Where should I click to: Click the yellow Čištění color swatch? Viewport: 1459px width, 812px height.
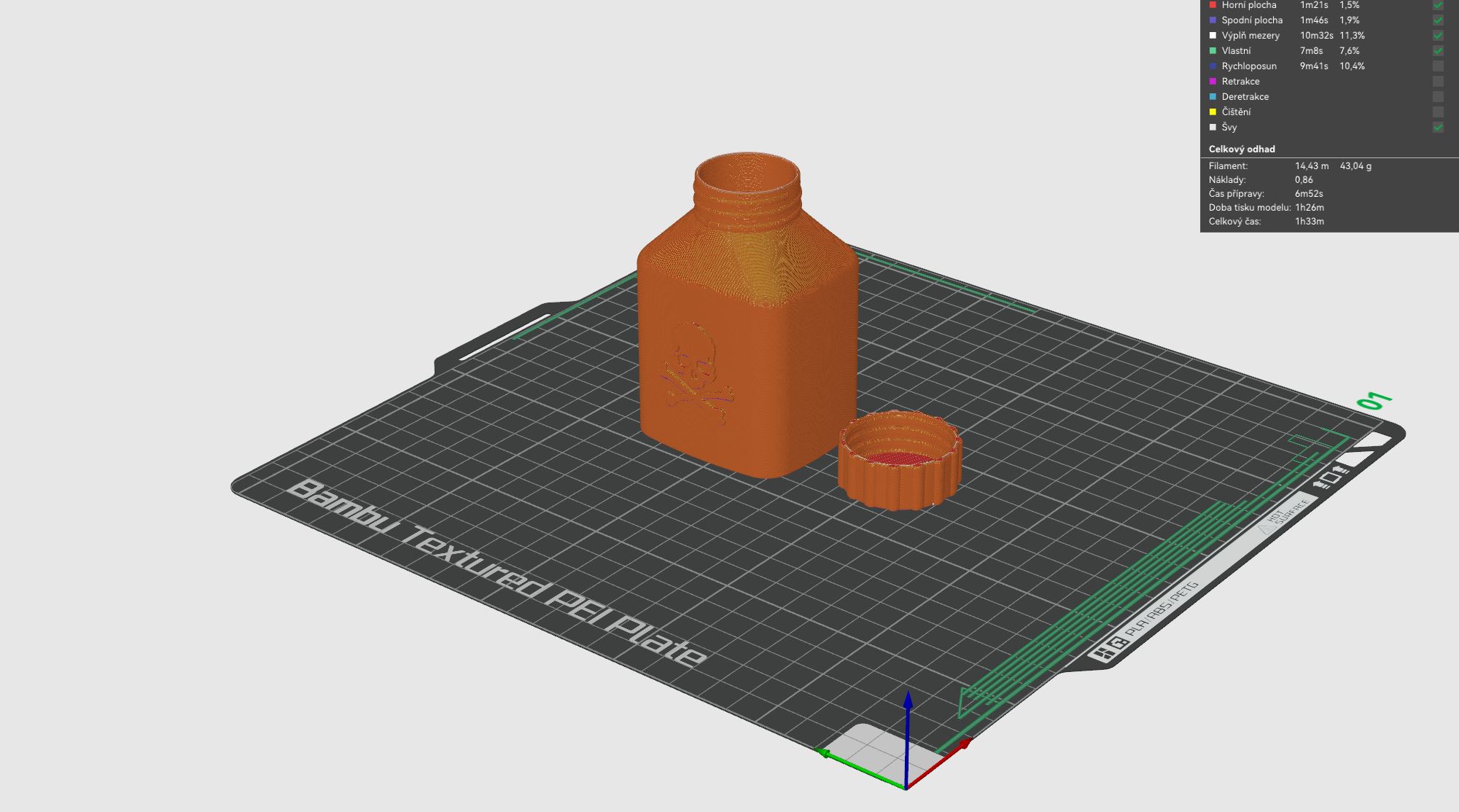tap(1213, 112)
